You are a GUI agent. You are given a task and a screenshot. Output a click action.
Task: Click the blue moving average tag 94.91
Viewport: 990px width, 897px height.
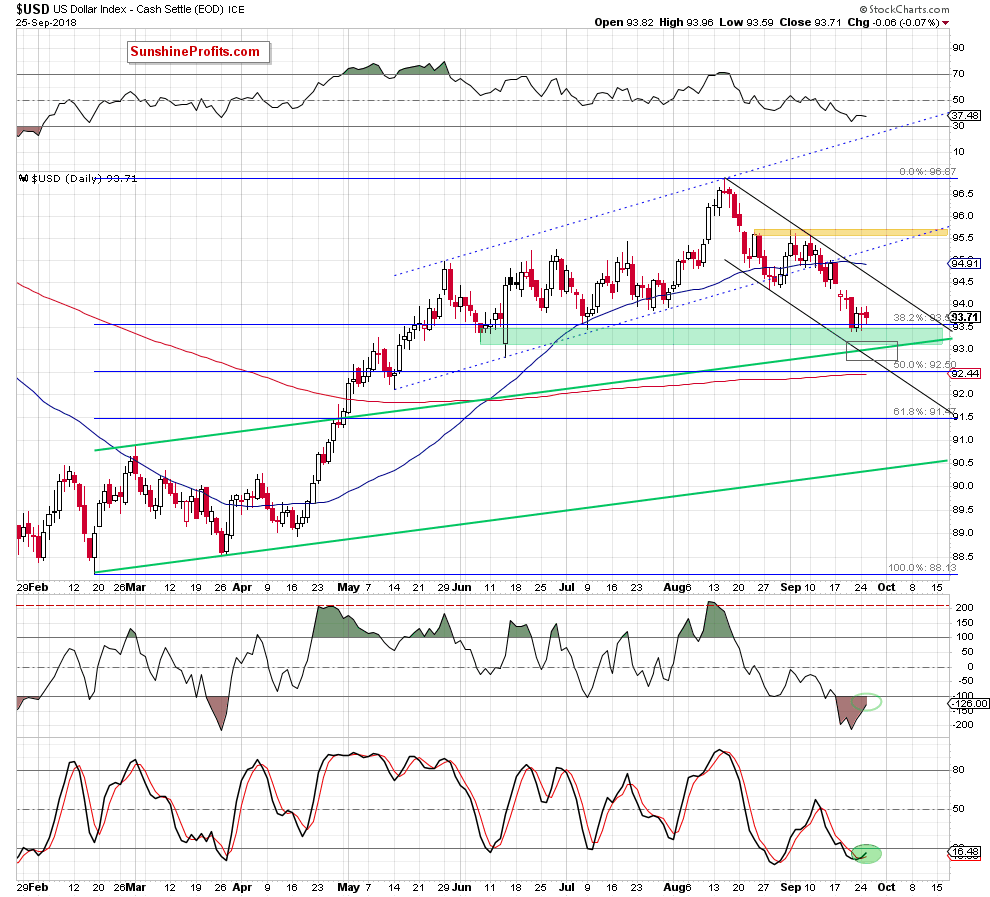tap(965, 263)
